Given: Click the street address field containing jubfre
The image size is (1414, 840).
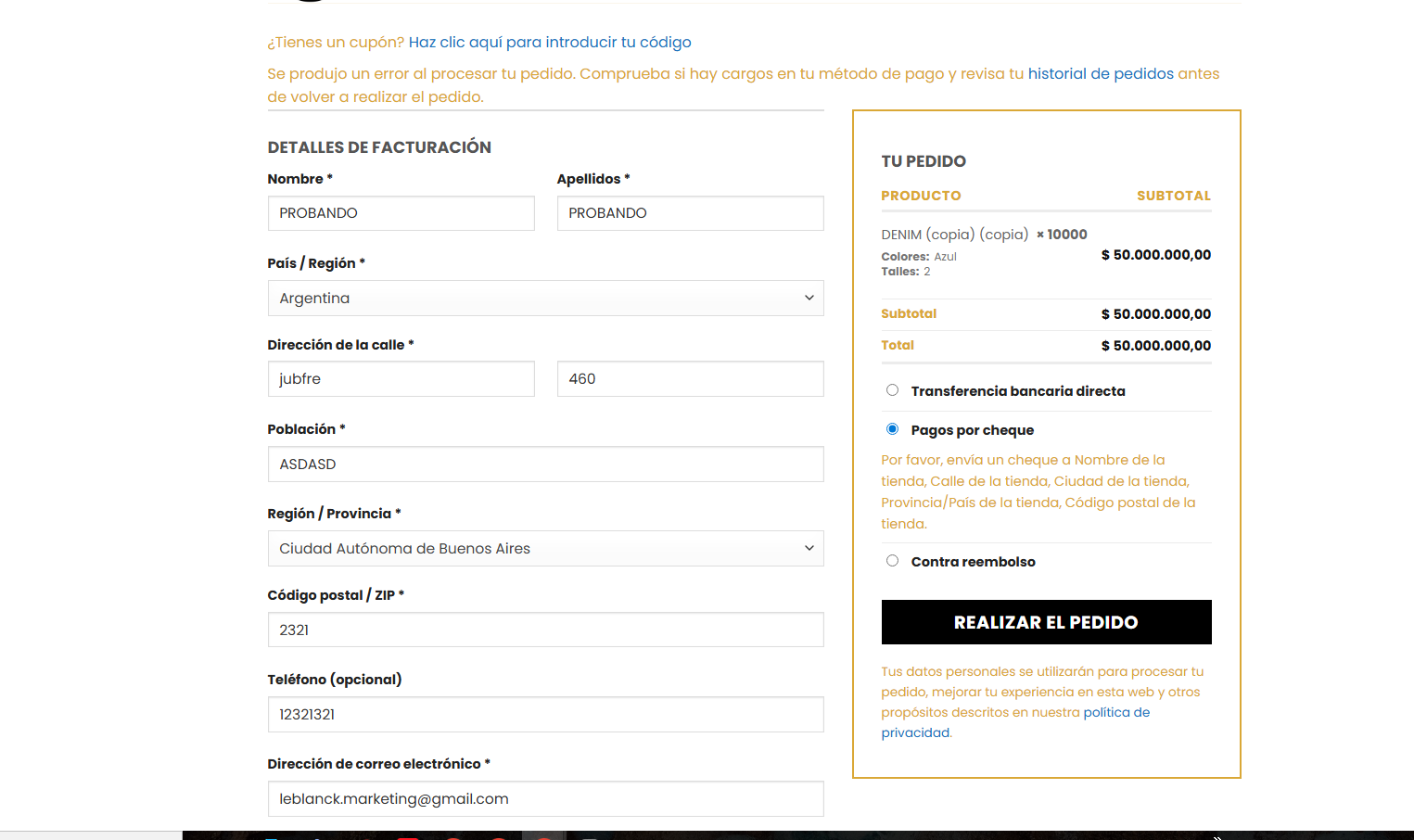Looking at the screenshot, I should pos(401,379).
